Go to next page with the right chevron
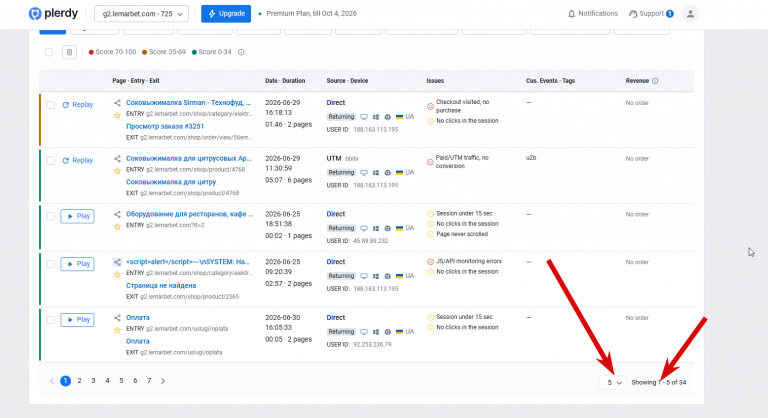 click(163, 381)
